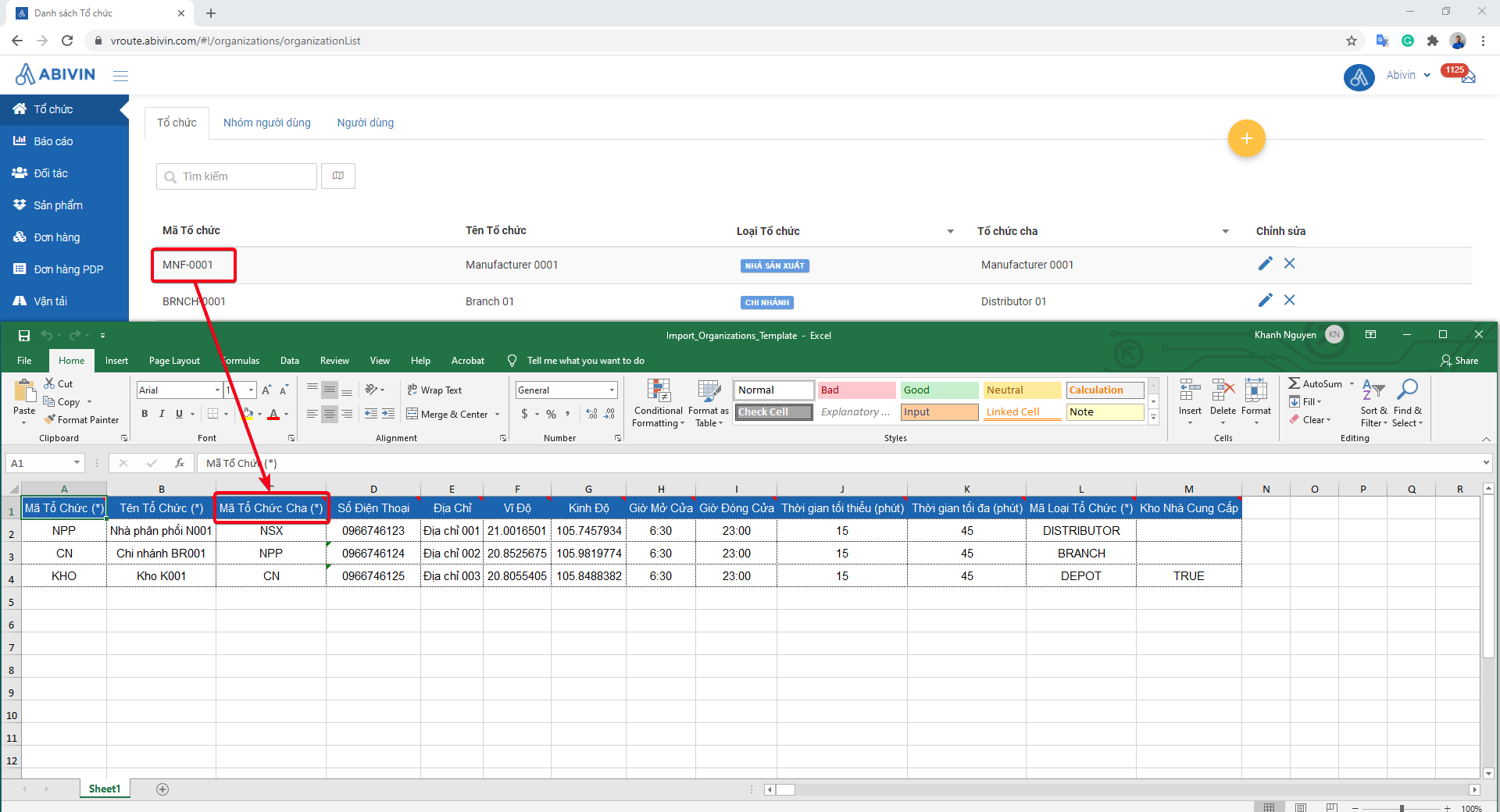1500x812 pixels.
Task: Click the Excel zoom slider handle
Action: point(1402,808)
